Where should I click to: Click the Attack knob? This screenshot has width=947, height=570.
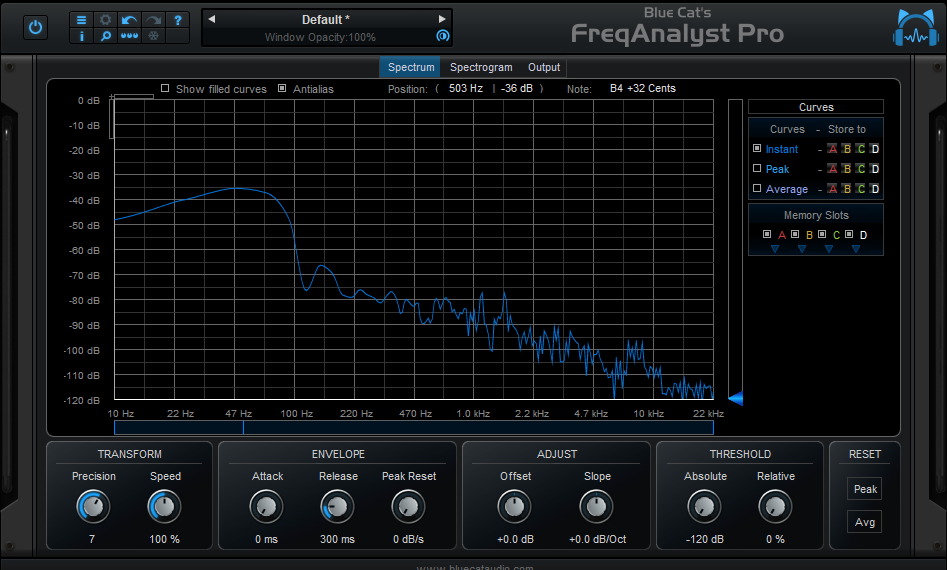266,507
